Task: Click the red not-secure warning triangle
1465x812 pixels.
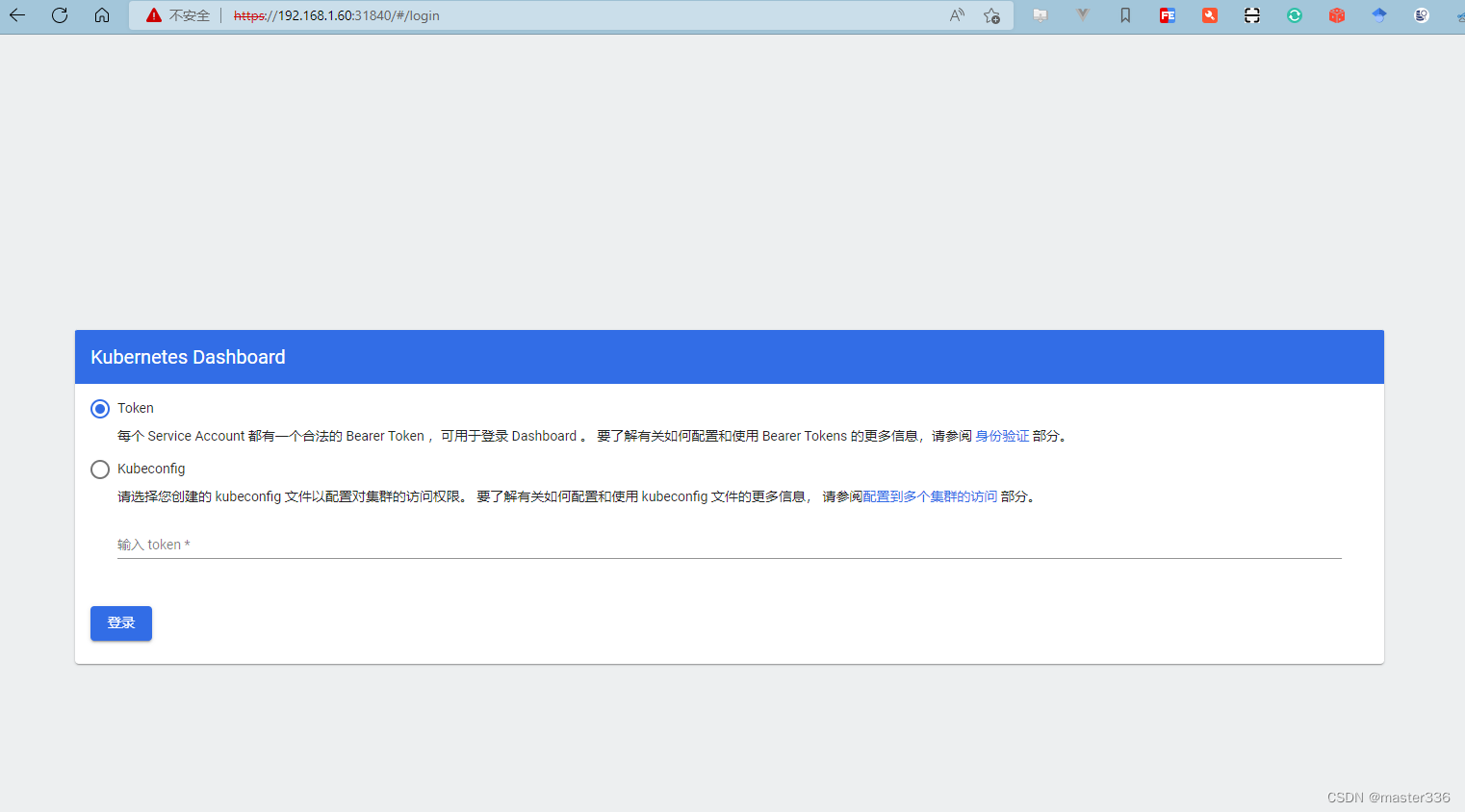Action: click(x=154, y=15)
